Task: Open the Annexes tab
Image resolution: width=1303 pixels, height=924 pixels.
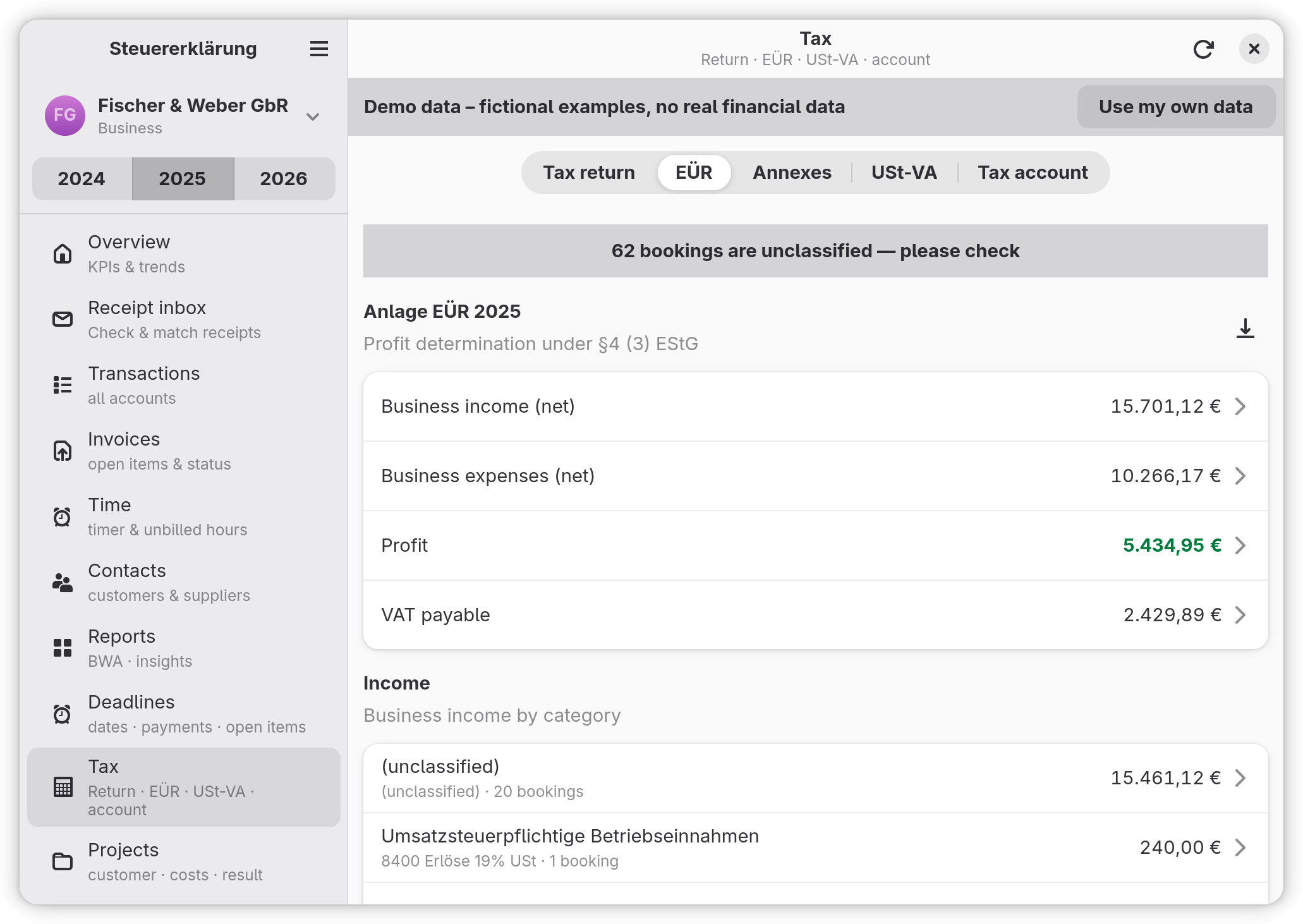Action: click(792, 173)
